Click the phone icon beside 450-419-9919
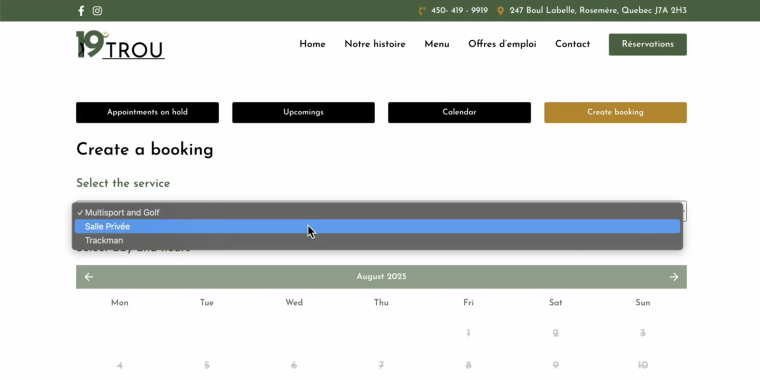760x380 pixels. 422,11
